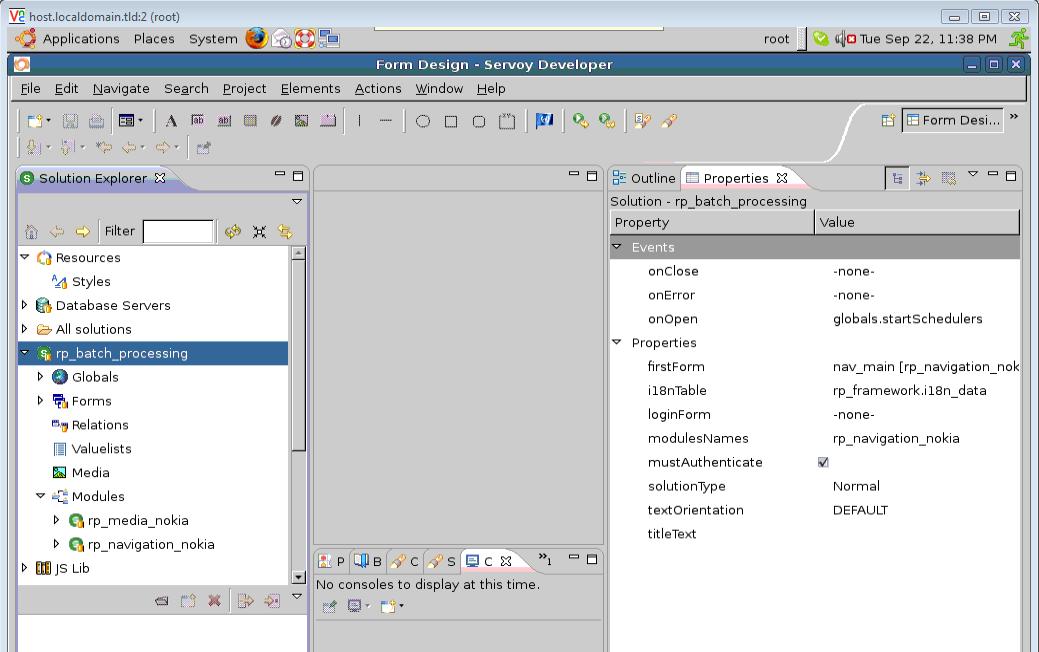This screenshot has width=1039, height=652.
Task: Click the red X delete icon below tree
Action: (x=214, y=600)
